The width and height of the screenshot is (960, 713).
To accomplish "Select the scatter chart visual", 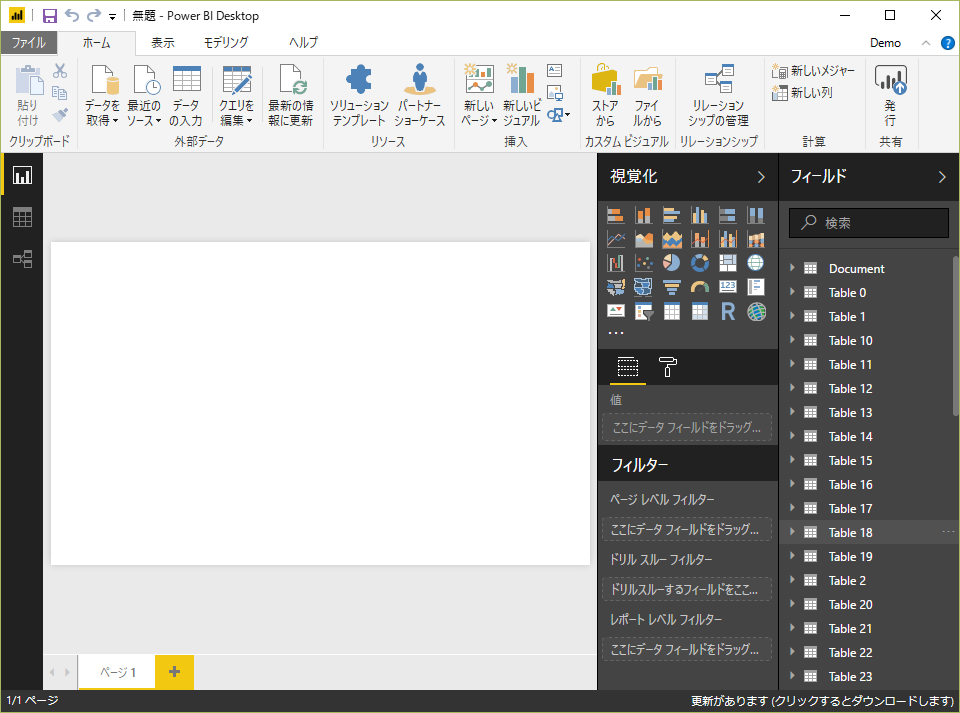I will pyautogui.click(x=643, y=263).
